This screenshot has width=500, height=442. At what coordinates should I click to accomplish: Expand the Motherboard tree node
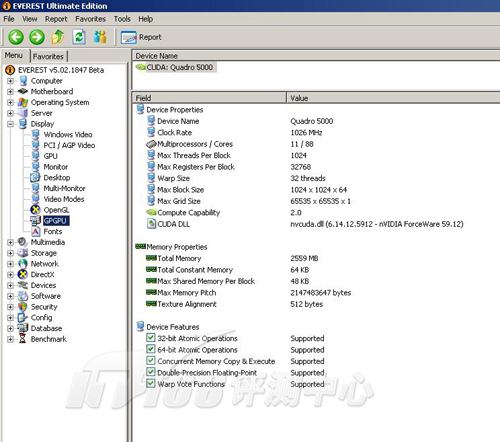(x=10, y=92)
